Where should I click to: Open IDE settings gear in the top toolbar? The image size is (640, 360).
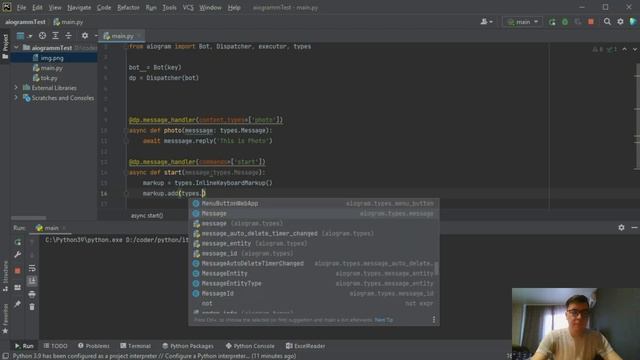click(620, 22)
